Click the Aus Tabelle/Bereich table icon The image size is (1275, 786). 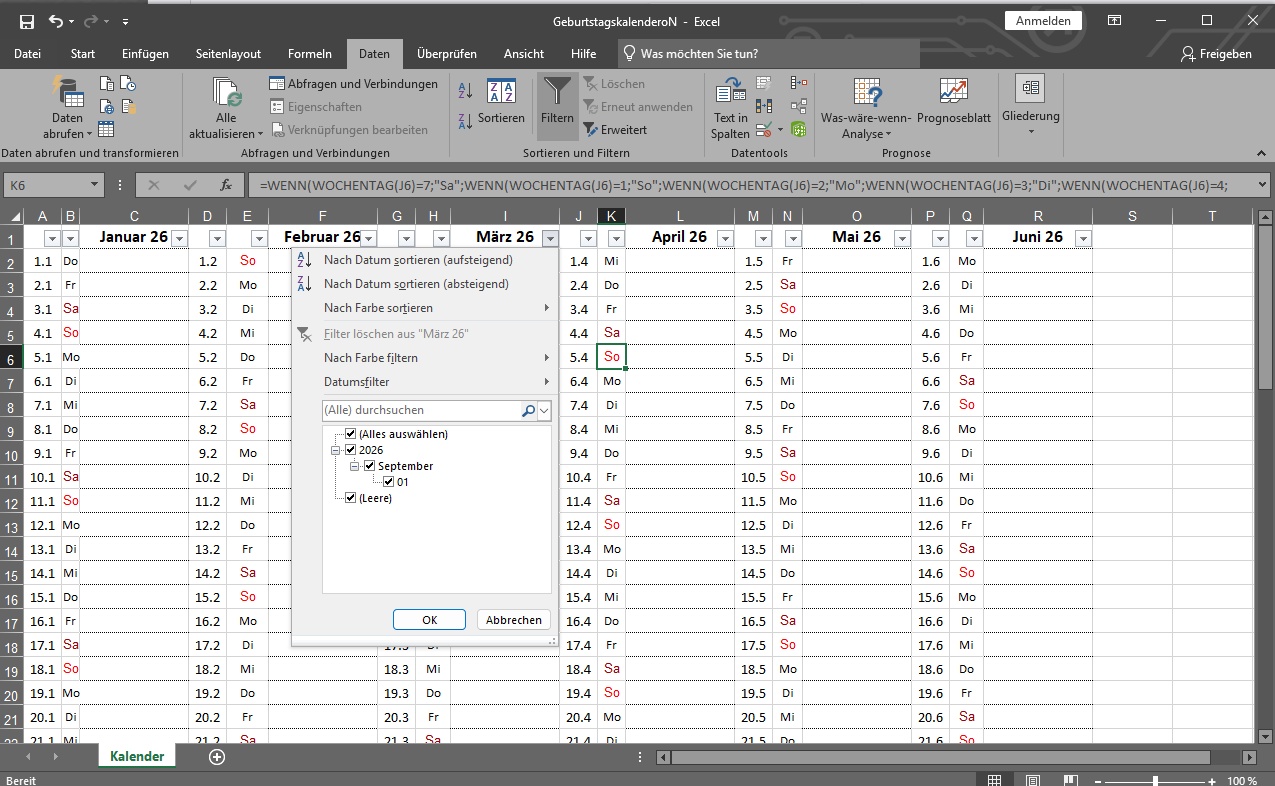107,129
